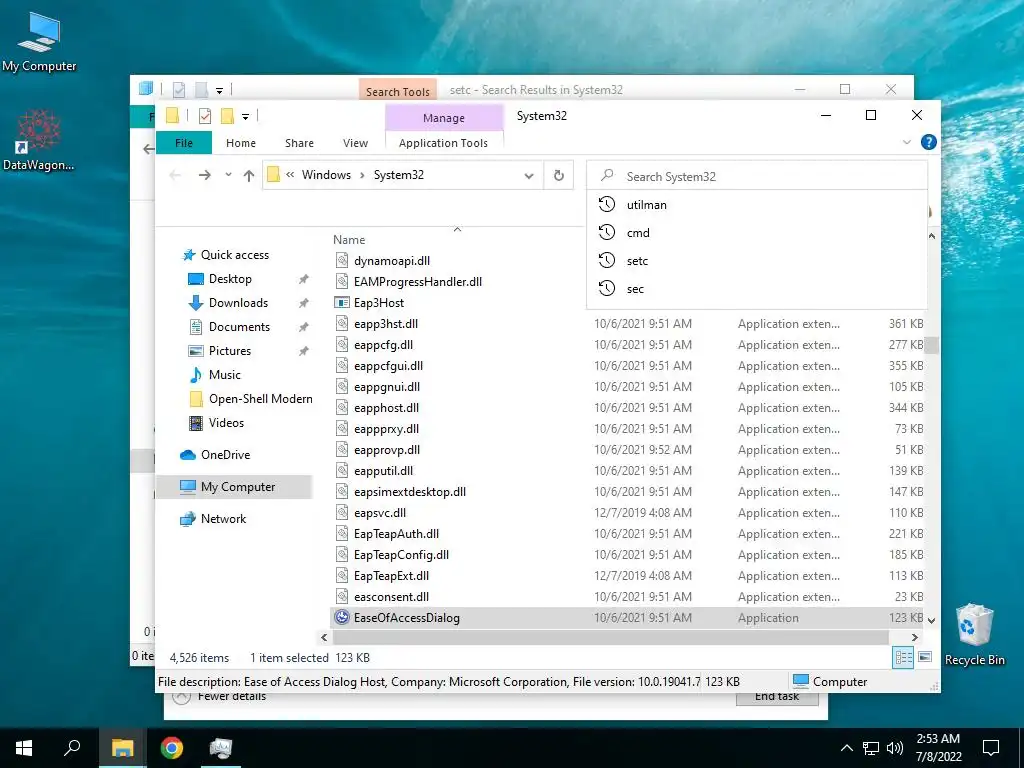Go up one folder level arrow

click(x=249, y=175)
